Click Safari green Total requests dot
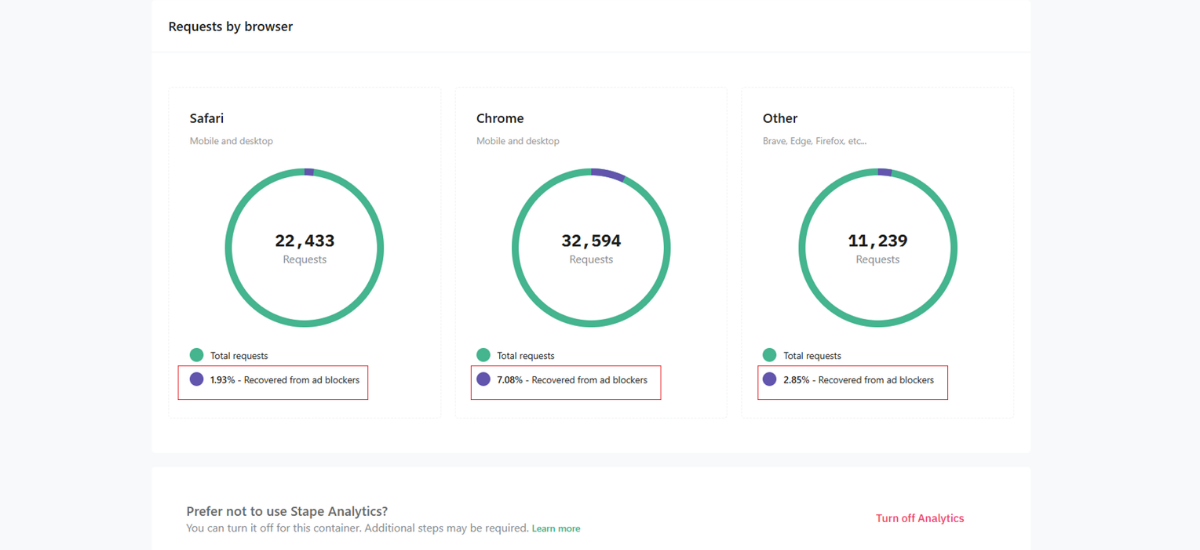 coord(197,355)
